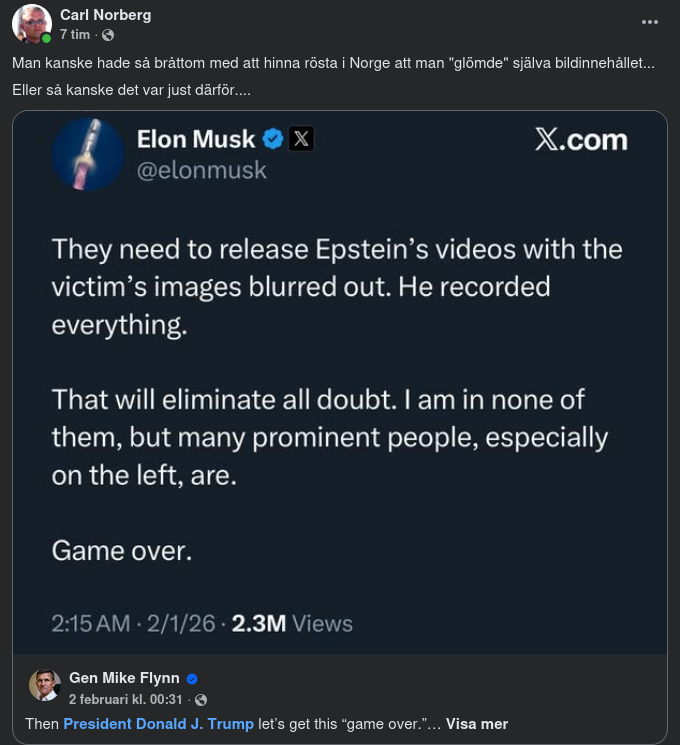Image resolution: width=680 pixels, height=745 pixels.
Task: Expand the shared post with "Visa mer"
Action: 476,724
